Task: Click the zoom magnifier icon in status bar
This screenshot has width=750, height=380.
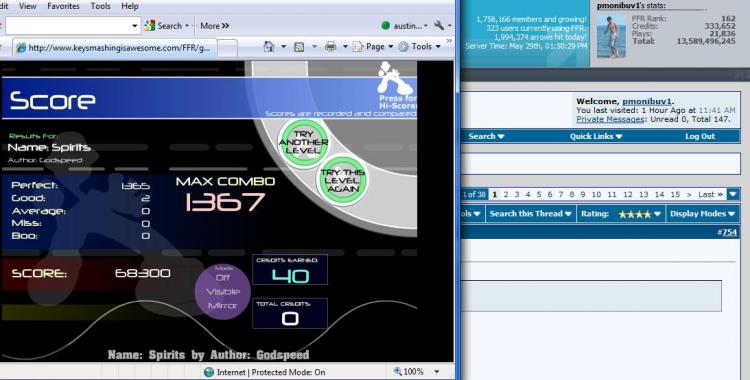Action: (x=397, y=371)
